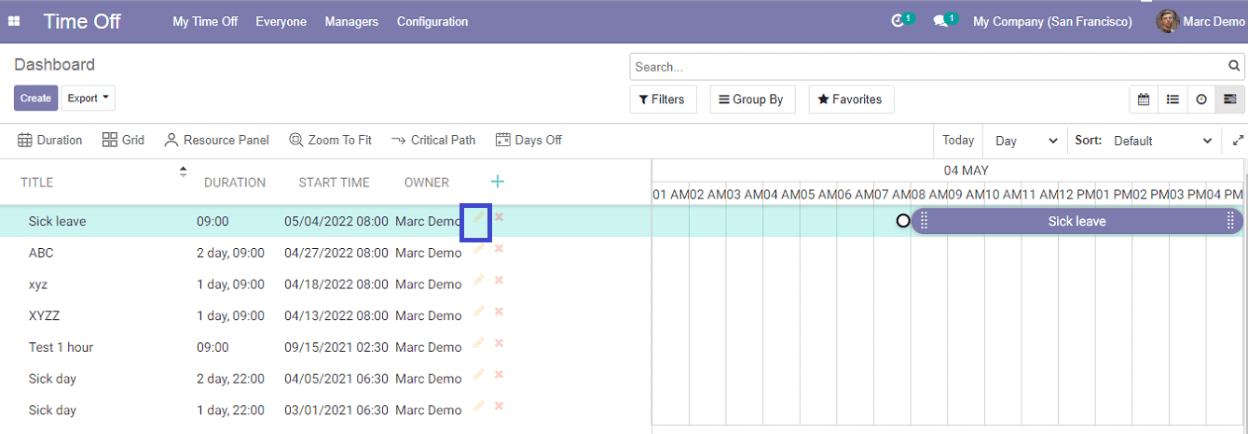Delete the ABC row using red X
This screenshot has height=434, width=1256.
point(499,249)
